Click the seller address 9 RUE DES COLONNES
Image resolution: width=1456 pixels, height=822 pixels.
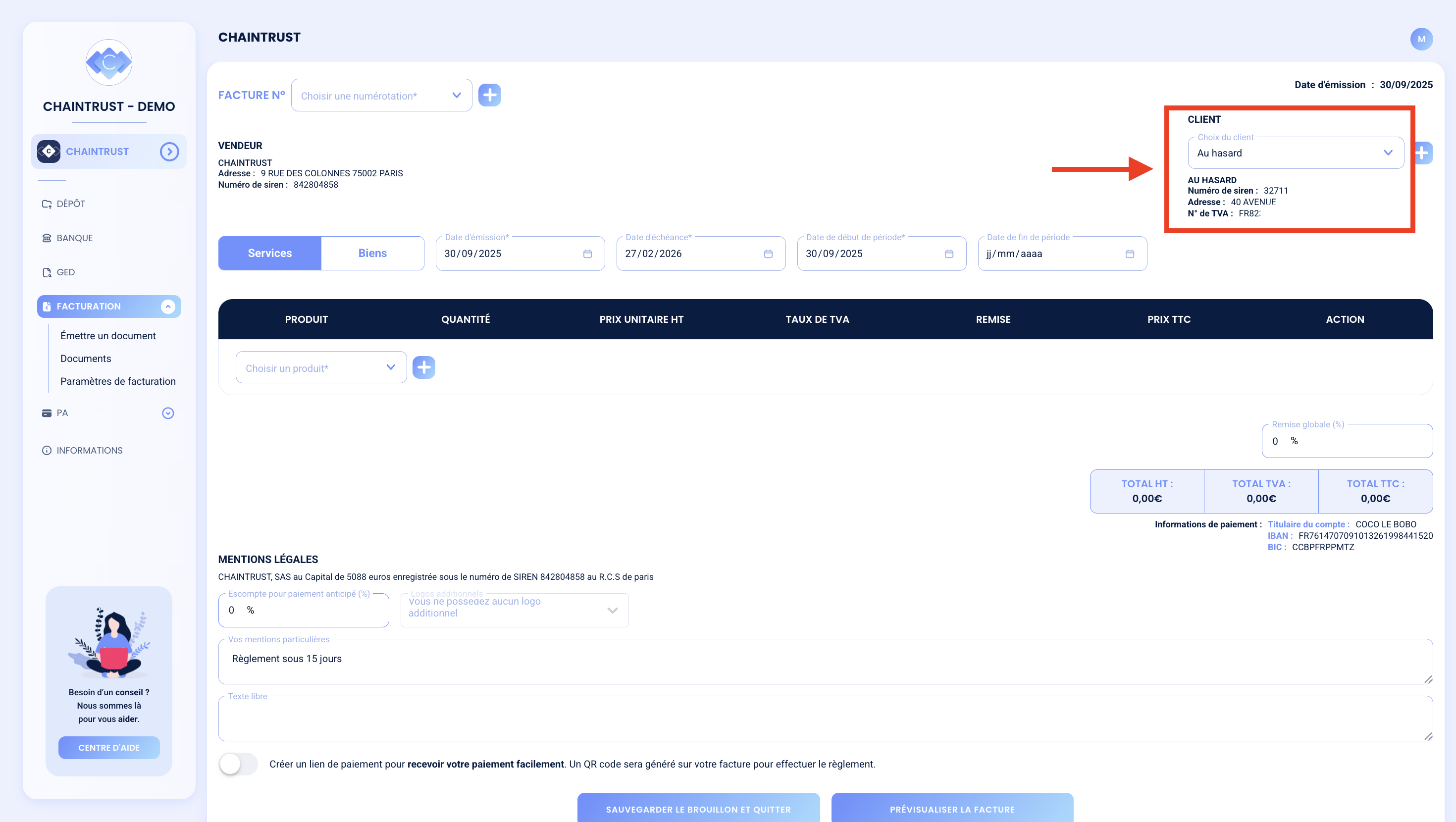pos(332,173)
